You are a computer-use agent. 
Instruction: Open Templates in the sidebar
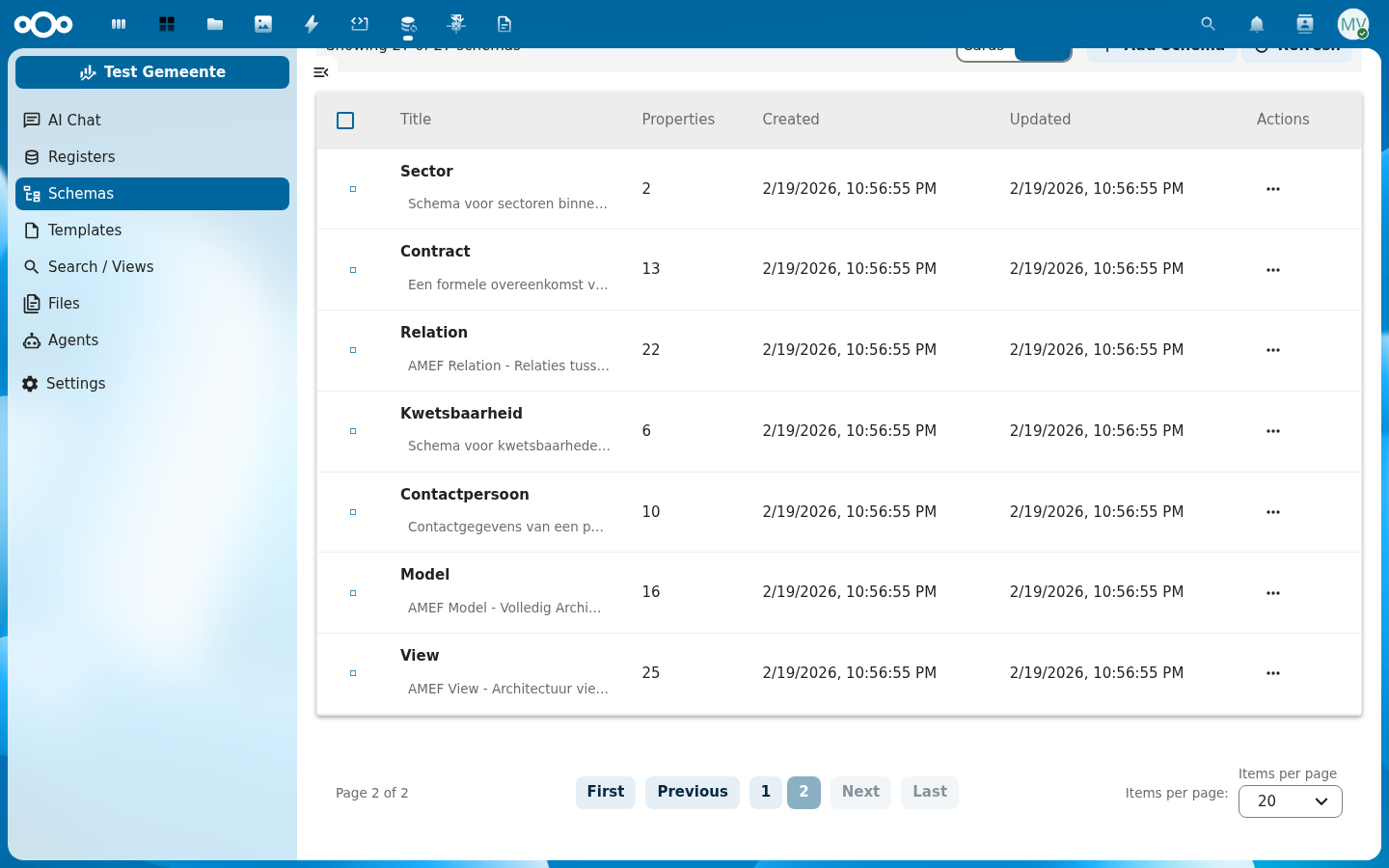pos(85,231)
